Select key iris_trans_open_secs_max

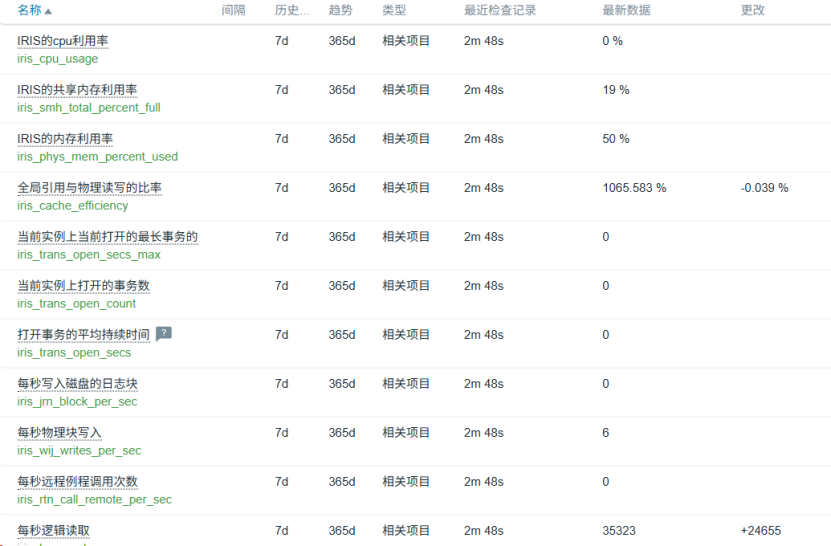pyautogui.click(x=89, y=254)
